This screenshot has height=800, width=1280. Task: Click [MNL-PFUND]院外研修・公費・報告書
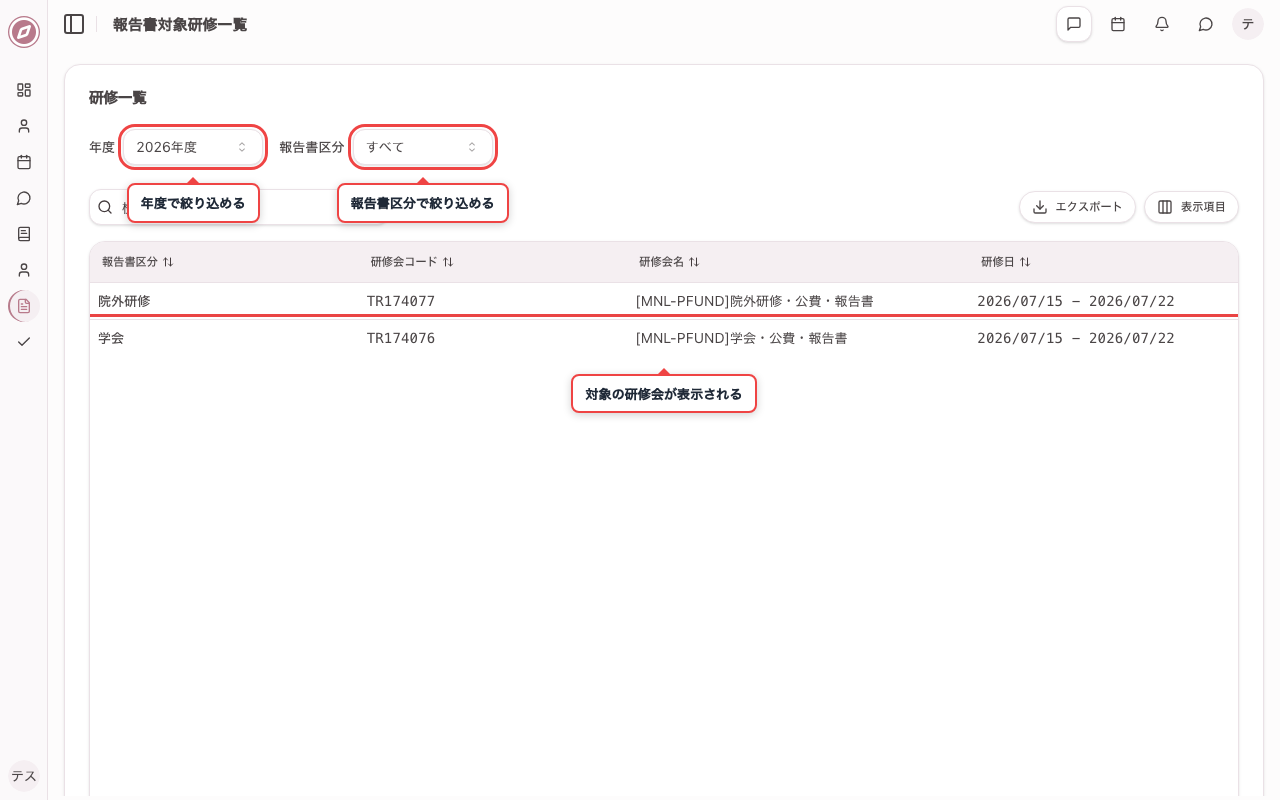755,301
